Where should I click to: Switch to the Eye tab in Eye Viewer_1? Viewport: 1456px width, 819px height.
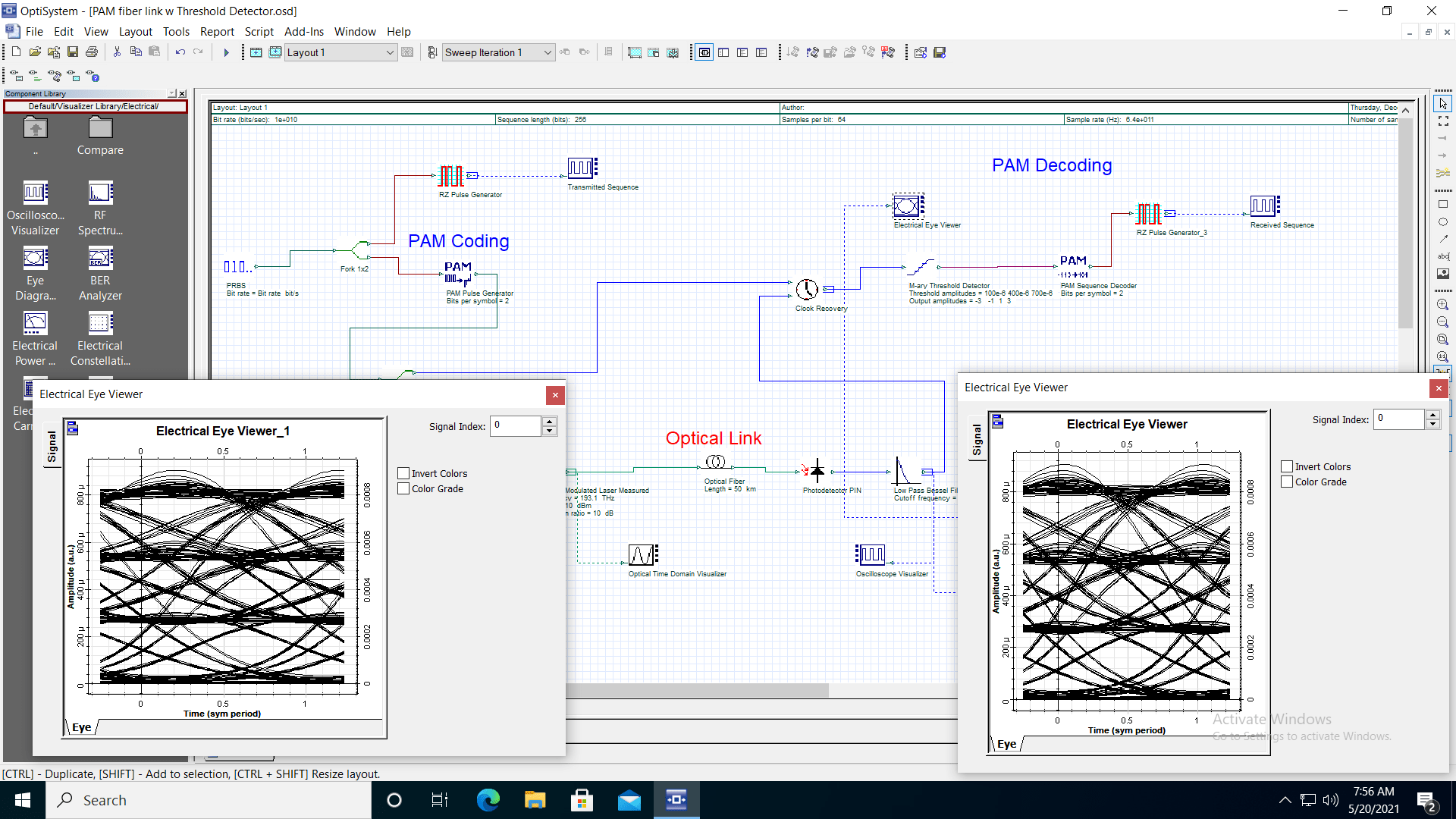[80, 726]
